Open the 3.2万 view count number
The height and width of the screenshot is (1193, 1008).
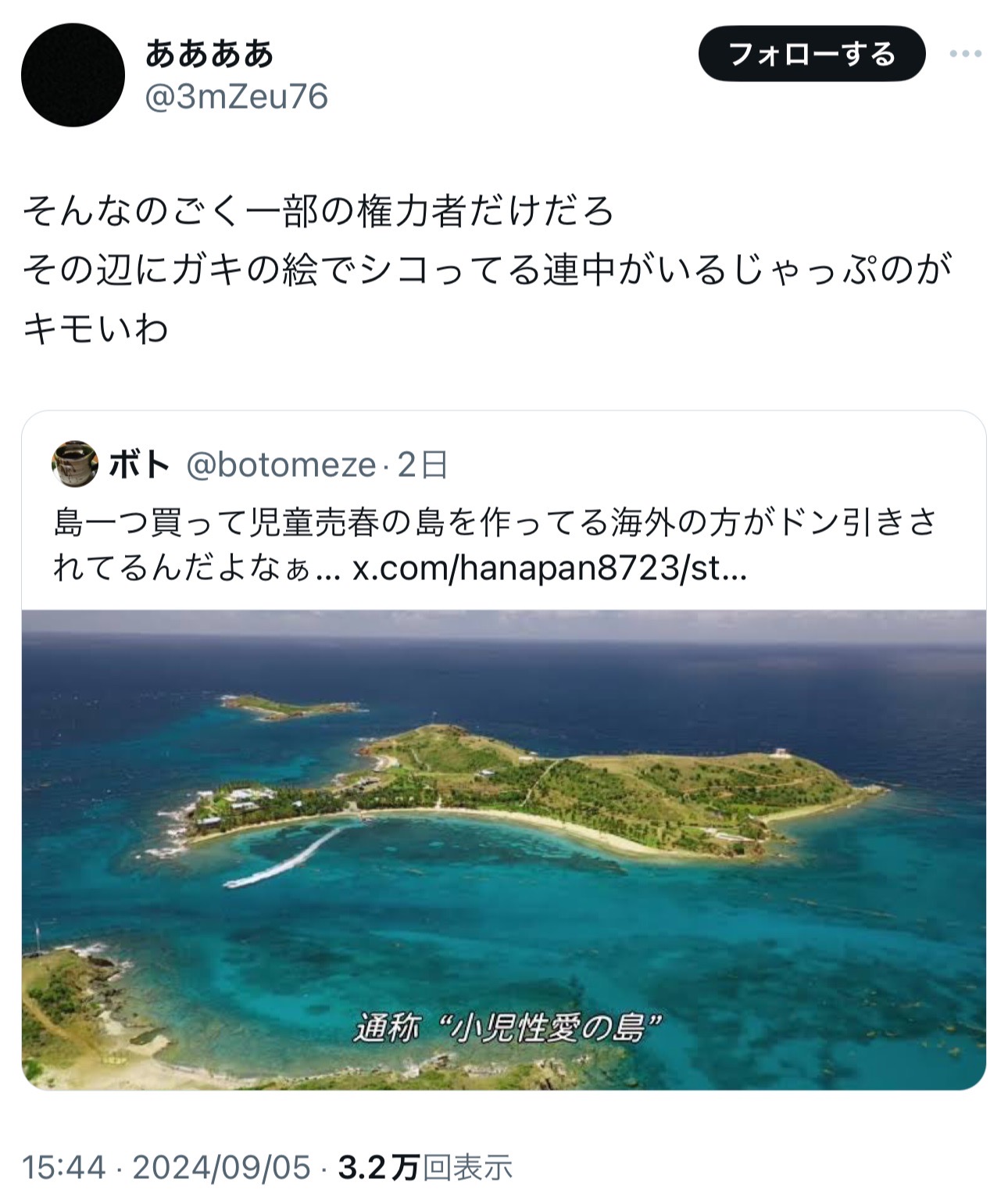379,1168
